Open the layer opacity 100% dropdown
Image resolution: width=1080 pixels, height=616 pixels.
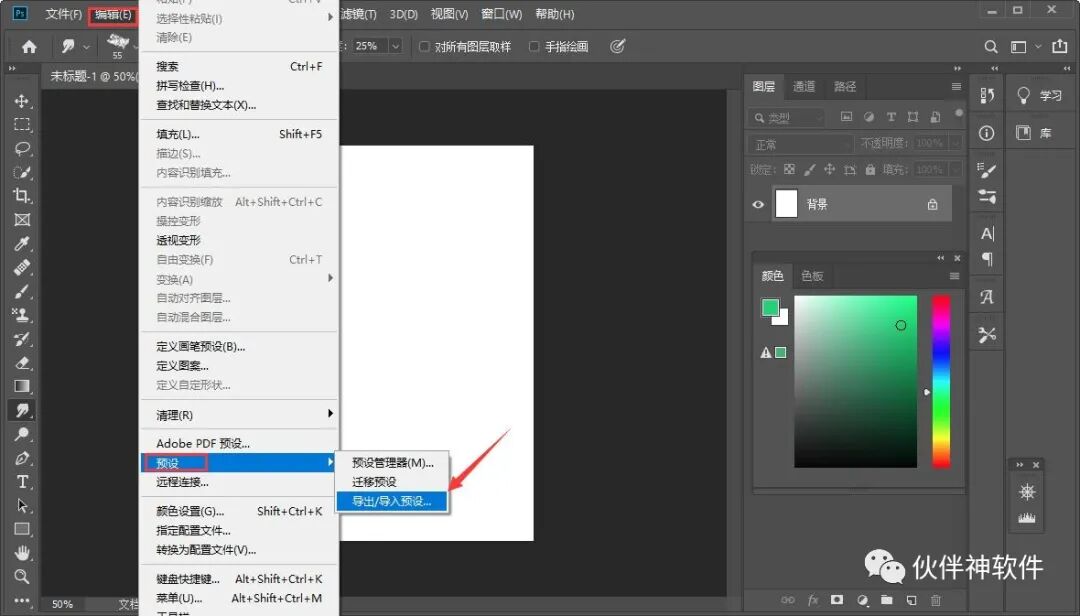[x=955, y=143]
